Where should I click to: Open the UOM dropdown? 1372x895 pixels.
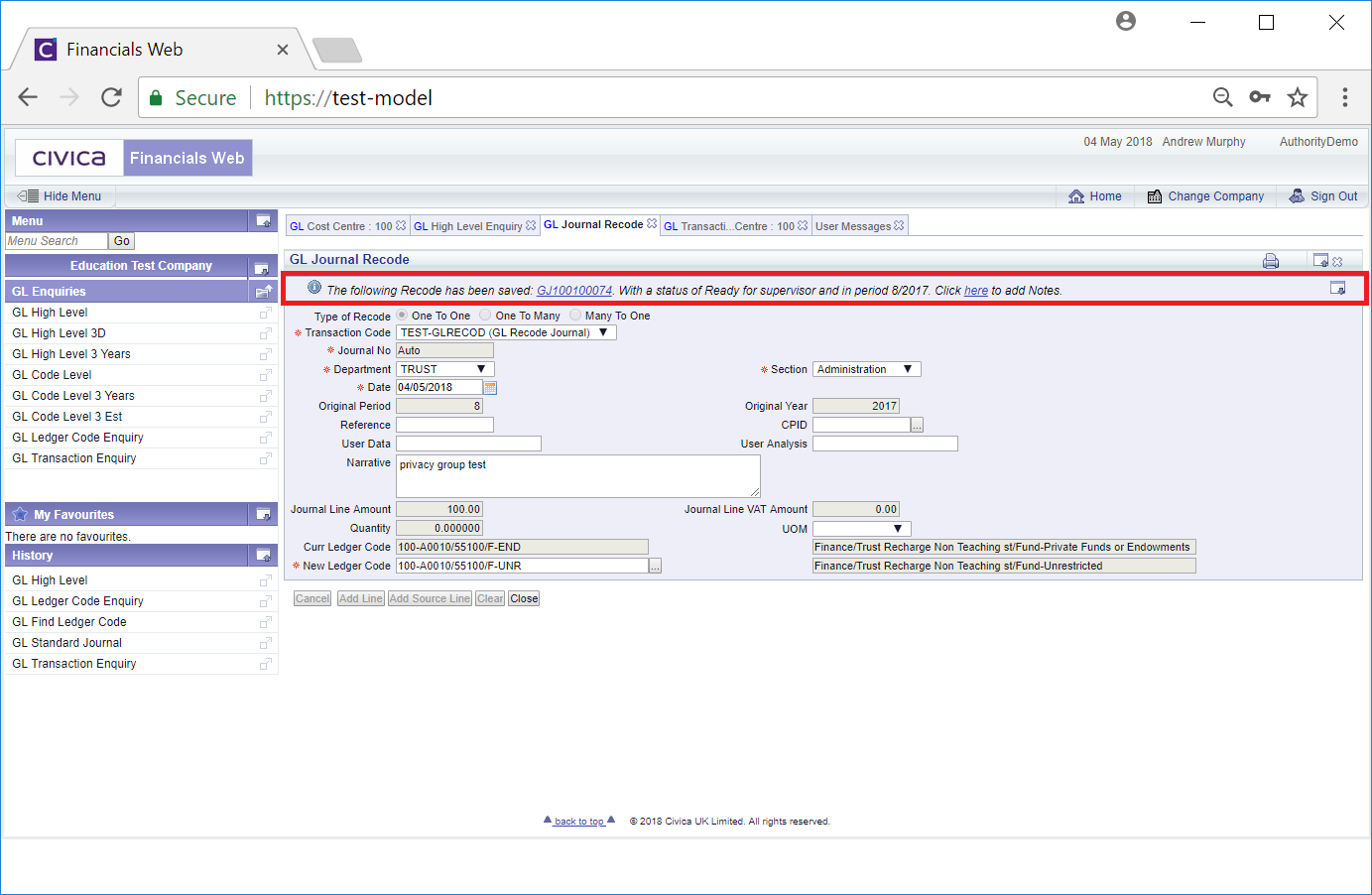point(861,529)
